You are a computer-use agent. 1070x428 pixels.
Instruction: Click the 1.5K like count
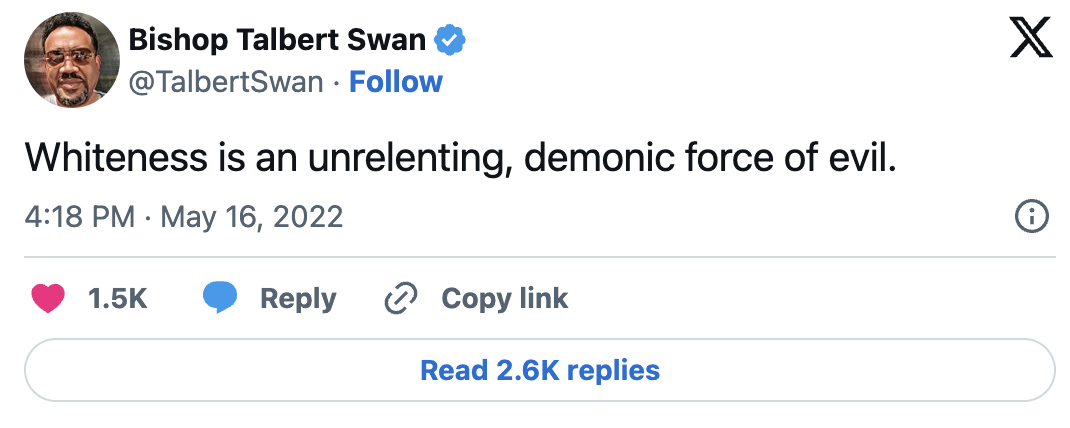click(118, 298)
